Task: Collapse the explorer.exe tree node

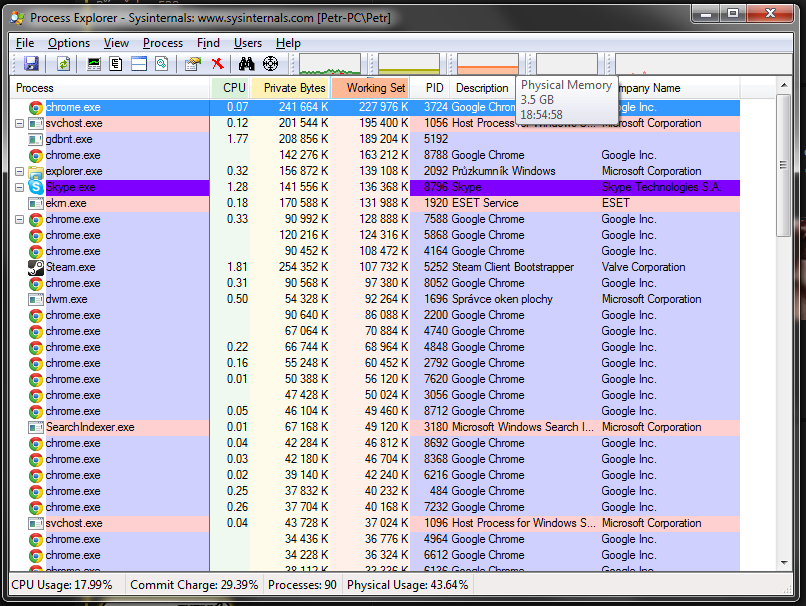Action: click(x=19, y=171)
